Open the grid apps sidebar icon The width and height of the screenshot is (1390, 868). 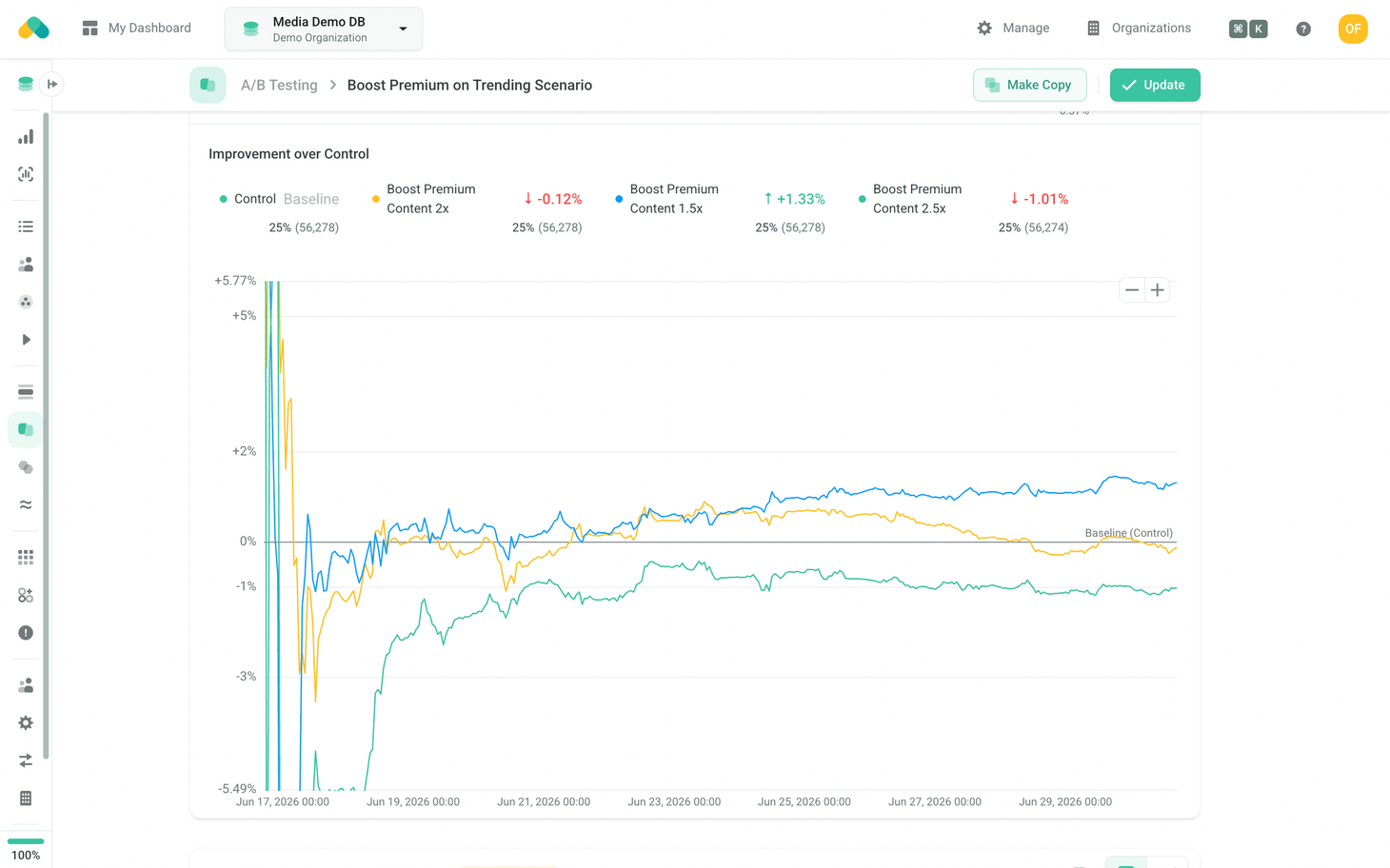pyautogui.click(x=26, y=558)
